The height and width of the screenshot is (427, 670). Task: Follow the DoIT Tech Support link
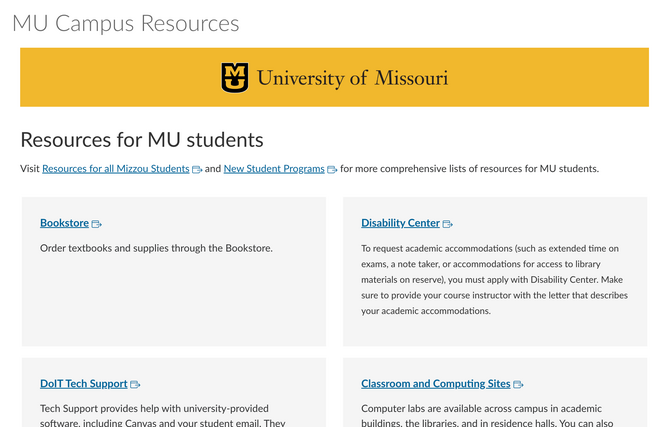pyautogui.click(x=83, y=383)
